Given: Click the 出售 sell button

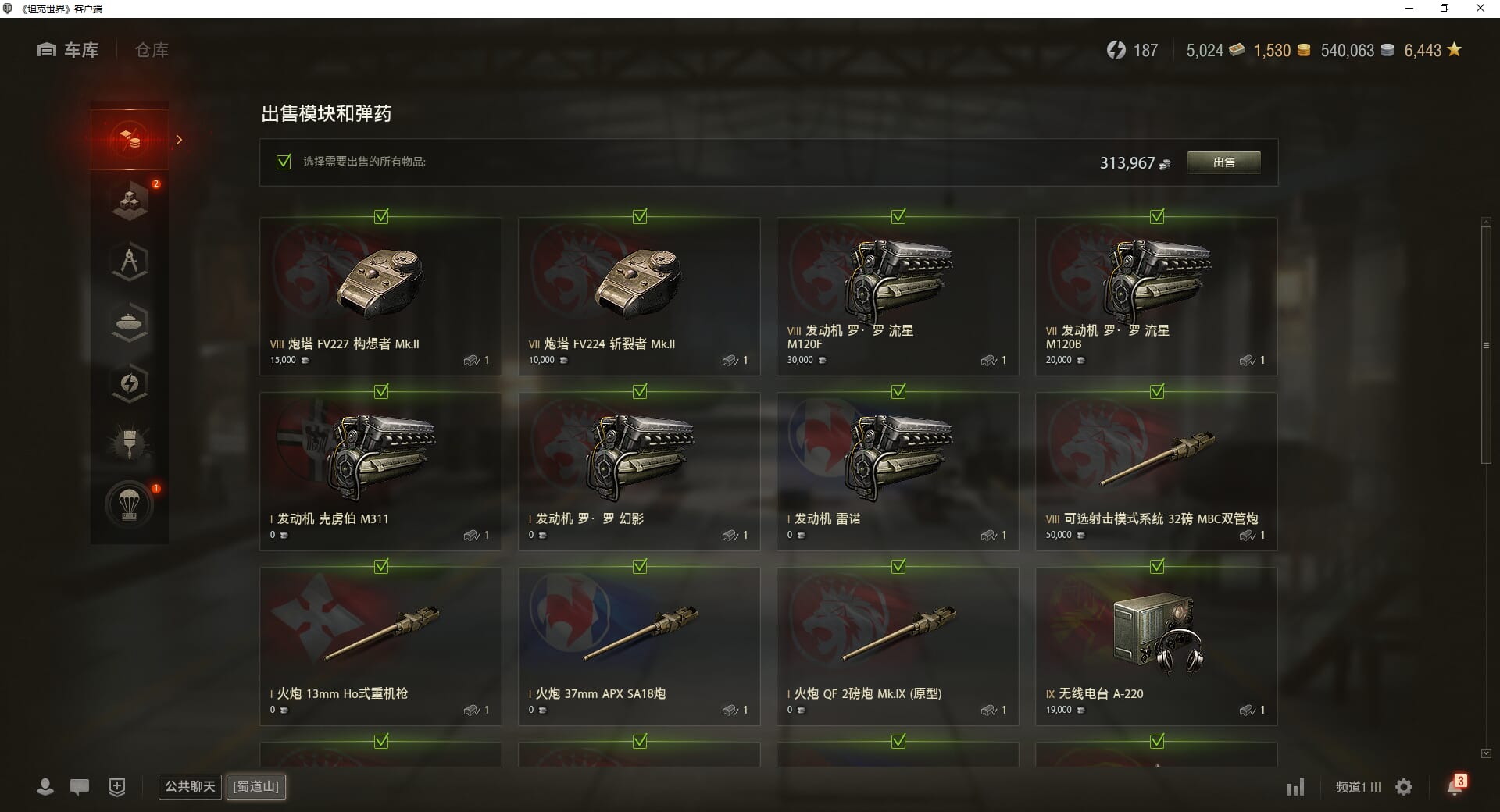Looking at the screenshot, I should (1223, 162).
